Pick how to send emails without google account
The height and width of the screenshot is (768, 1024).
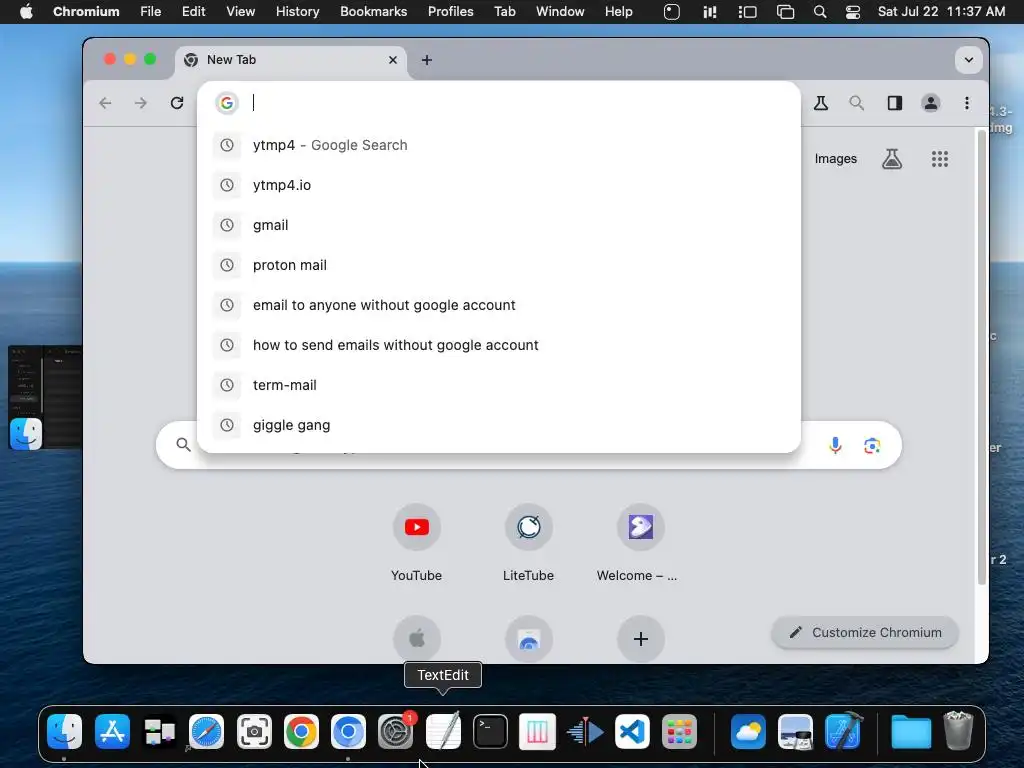click(499, 345)
